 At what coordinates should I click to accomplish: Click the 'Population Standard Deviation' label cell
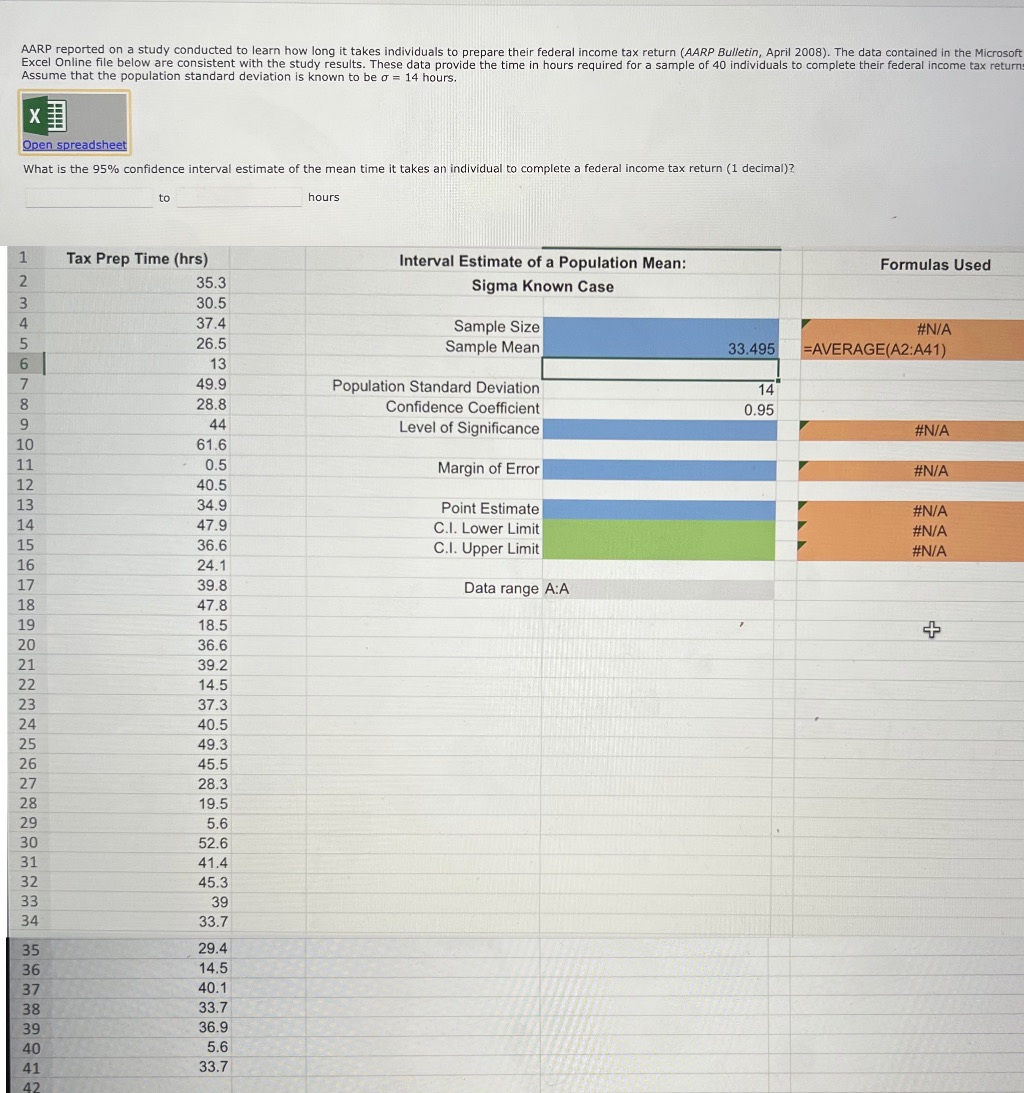coord(436,387)
